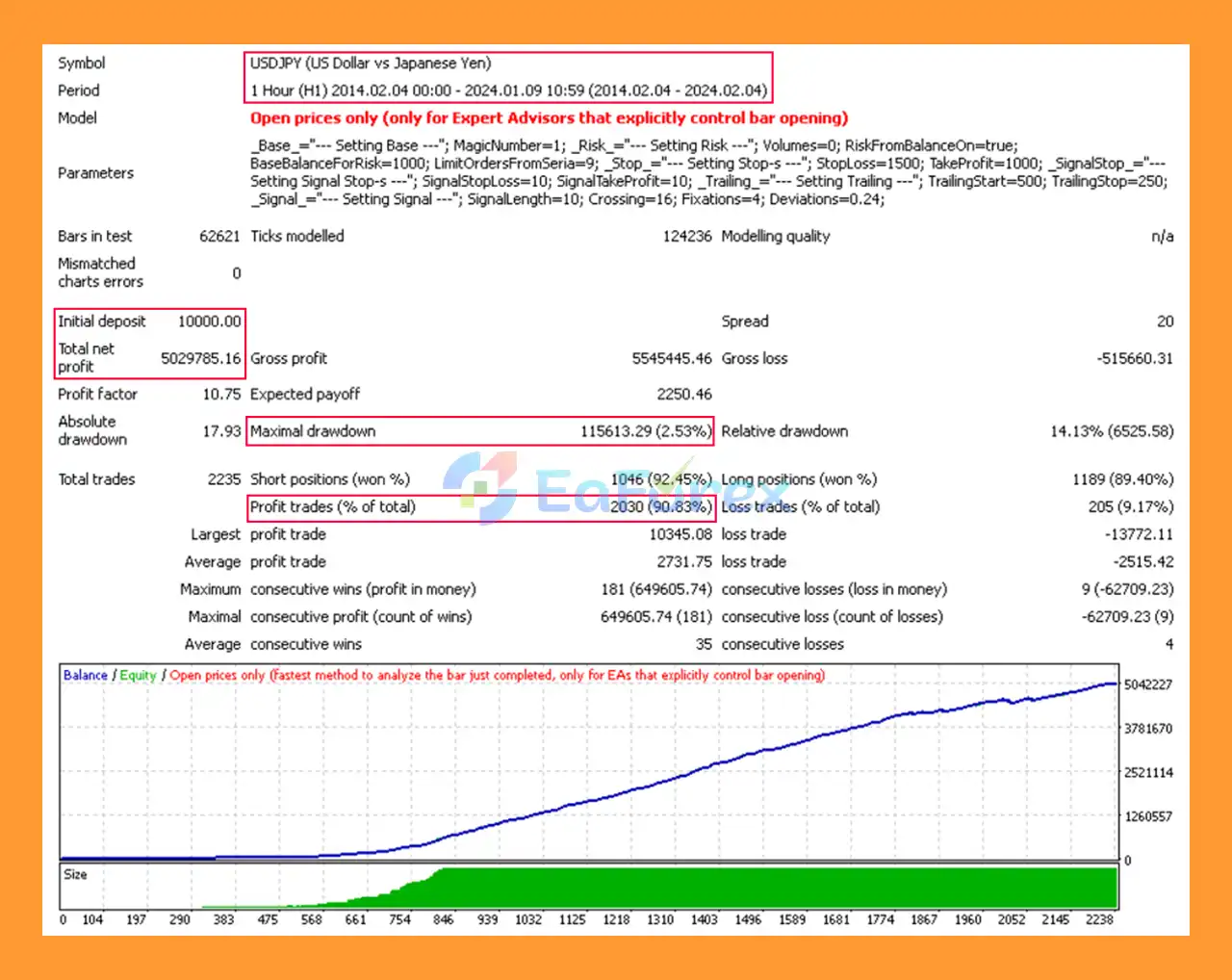Click the Largest loss trade value -13772.11

tap(1138, 534)
